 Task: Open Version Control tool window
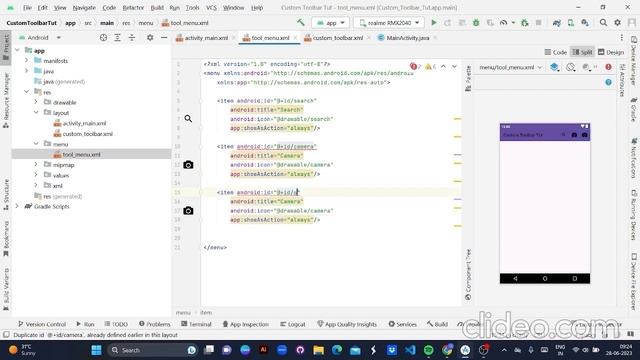click(42, 324)
